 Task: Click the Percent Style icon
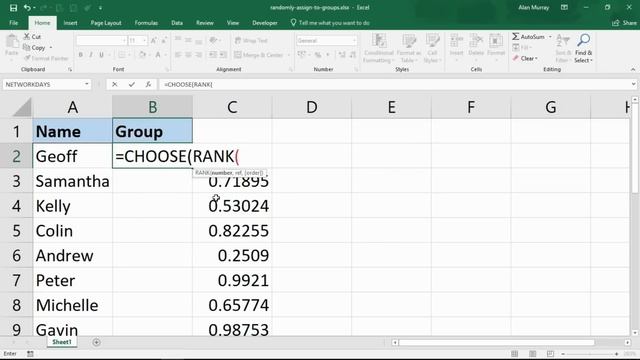pos(318,55)
